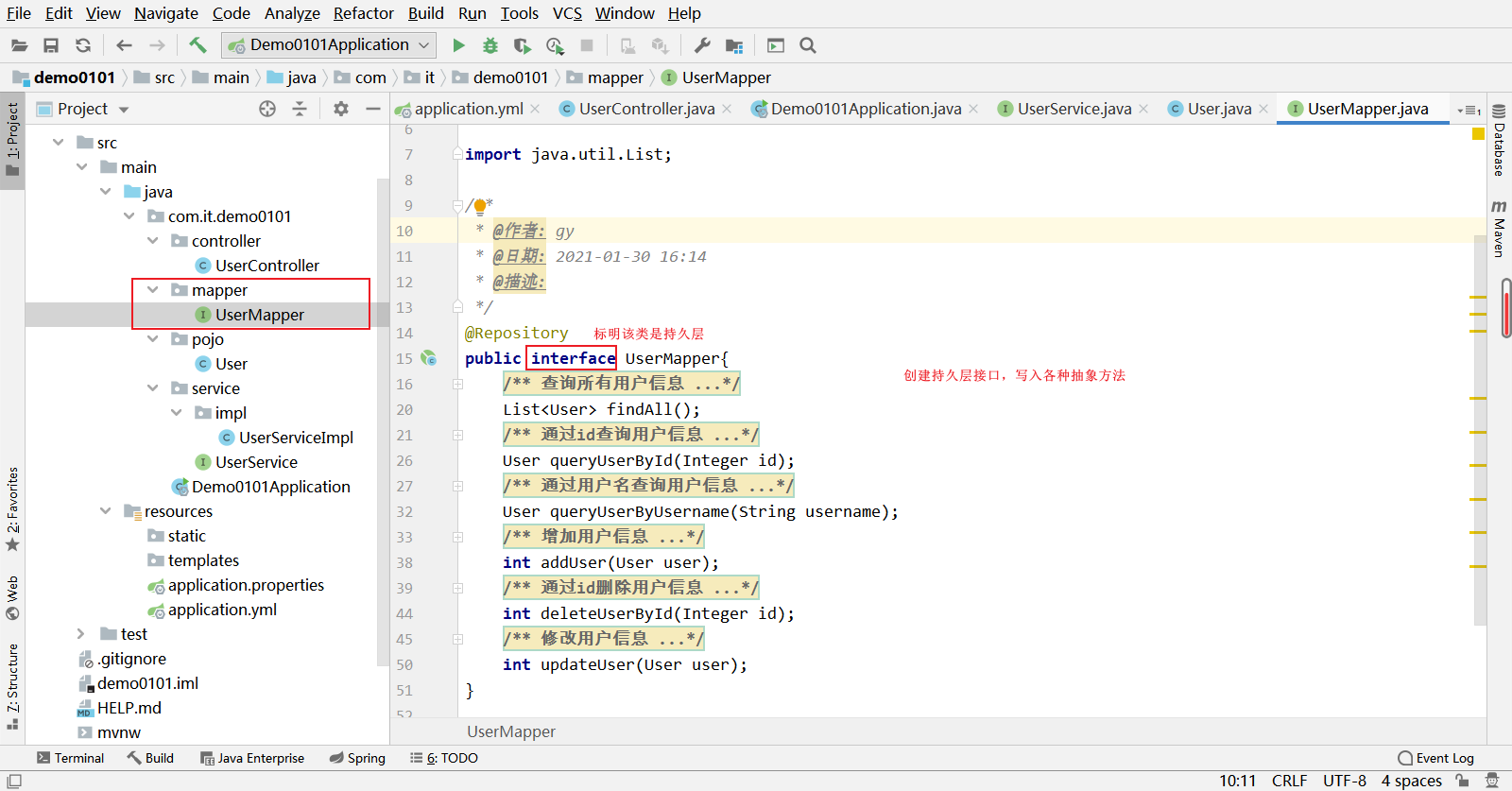
Task: Expand the folded comment at line 16
Action: tap(457, 384)
